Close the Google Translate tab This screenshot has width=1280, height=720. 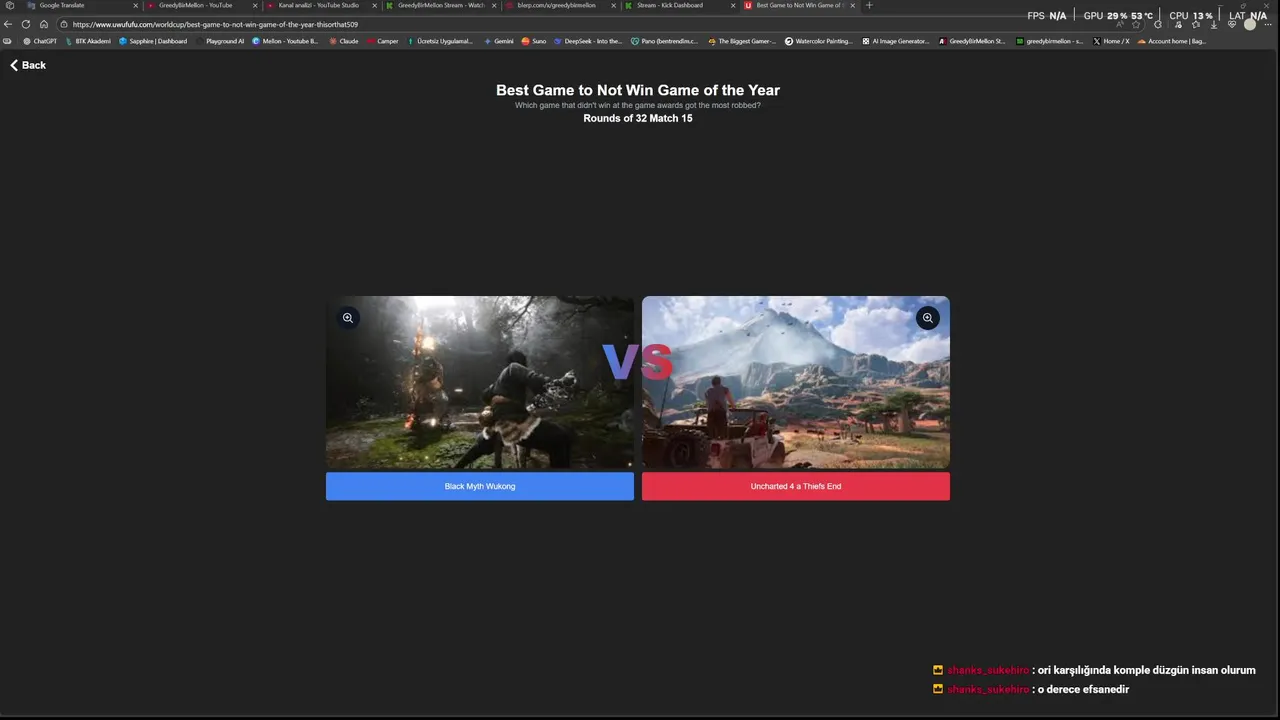click(136, 5)
